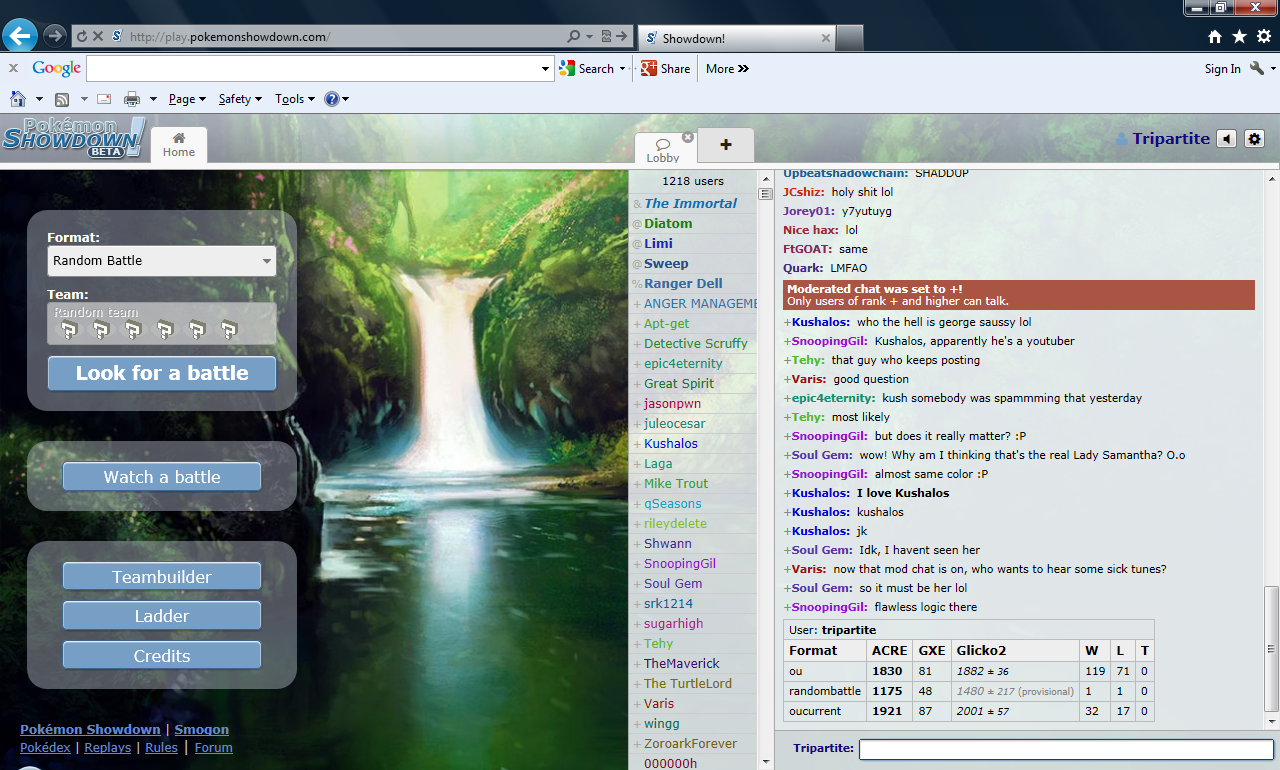The height and width of the screenshot is (770, 1280).
Task: Click the RSS feeds icon
Action: (x=62, y=99)
